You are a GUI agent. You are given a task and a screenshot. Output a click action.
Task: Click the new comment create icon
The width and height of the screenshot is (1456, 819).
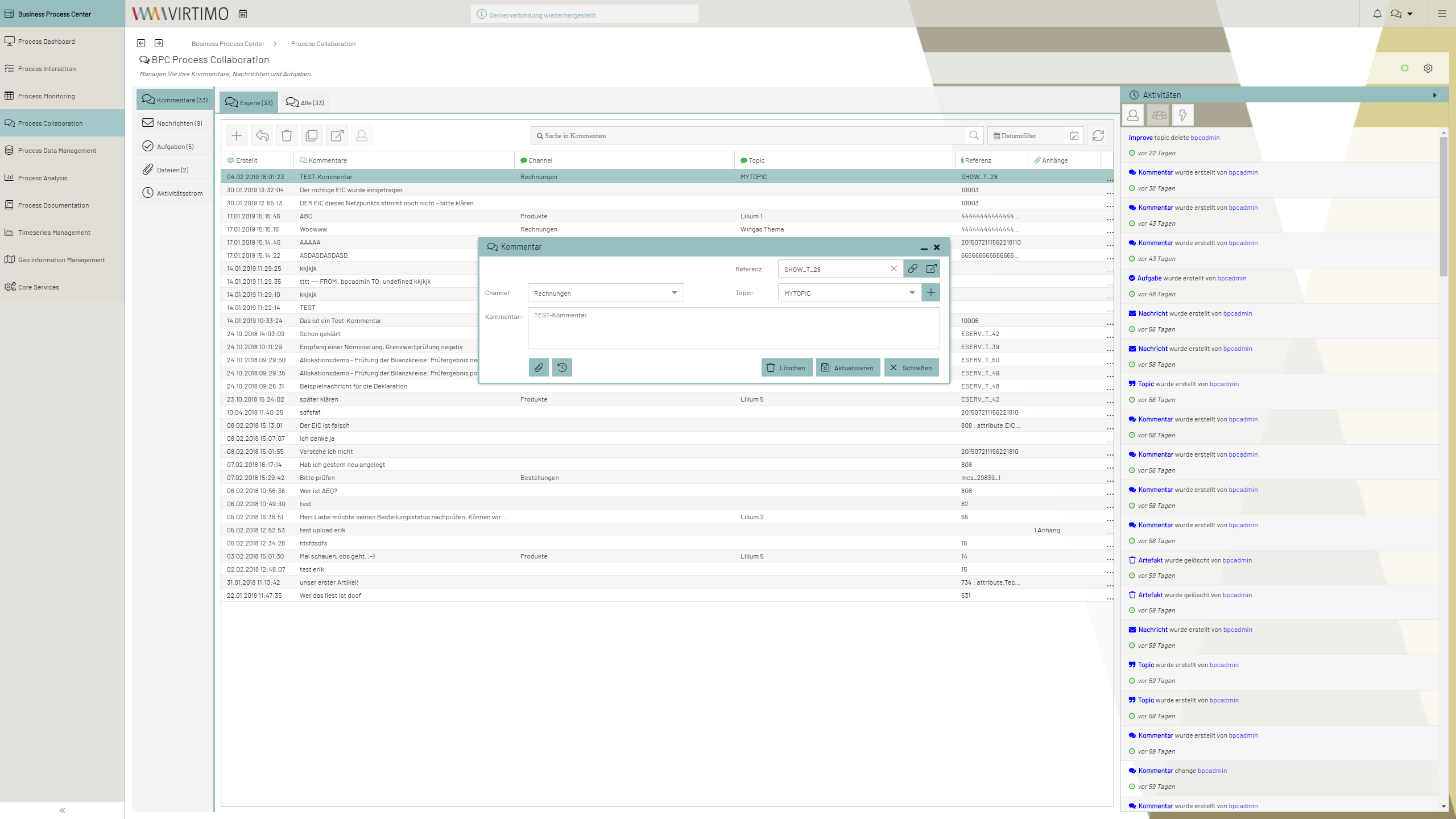point(237,135)
